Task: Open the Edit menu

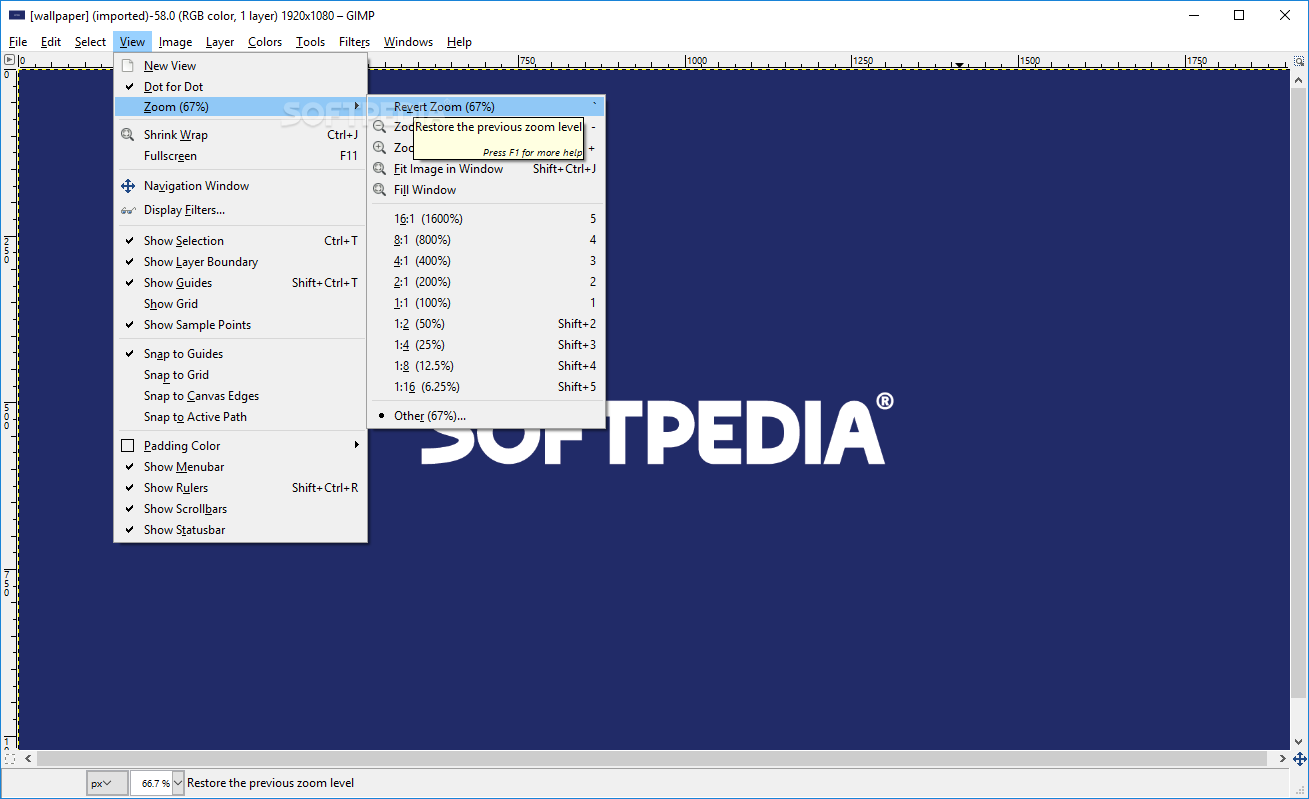Action: tap(51, 42)
